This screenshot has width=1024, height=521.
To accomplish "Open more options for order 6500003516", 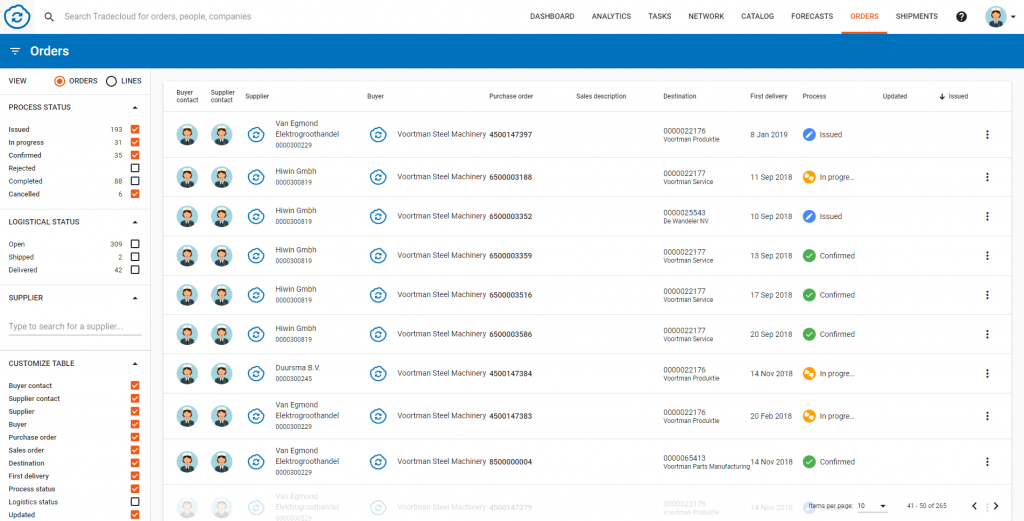I will (987, 294).
